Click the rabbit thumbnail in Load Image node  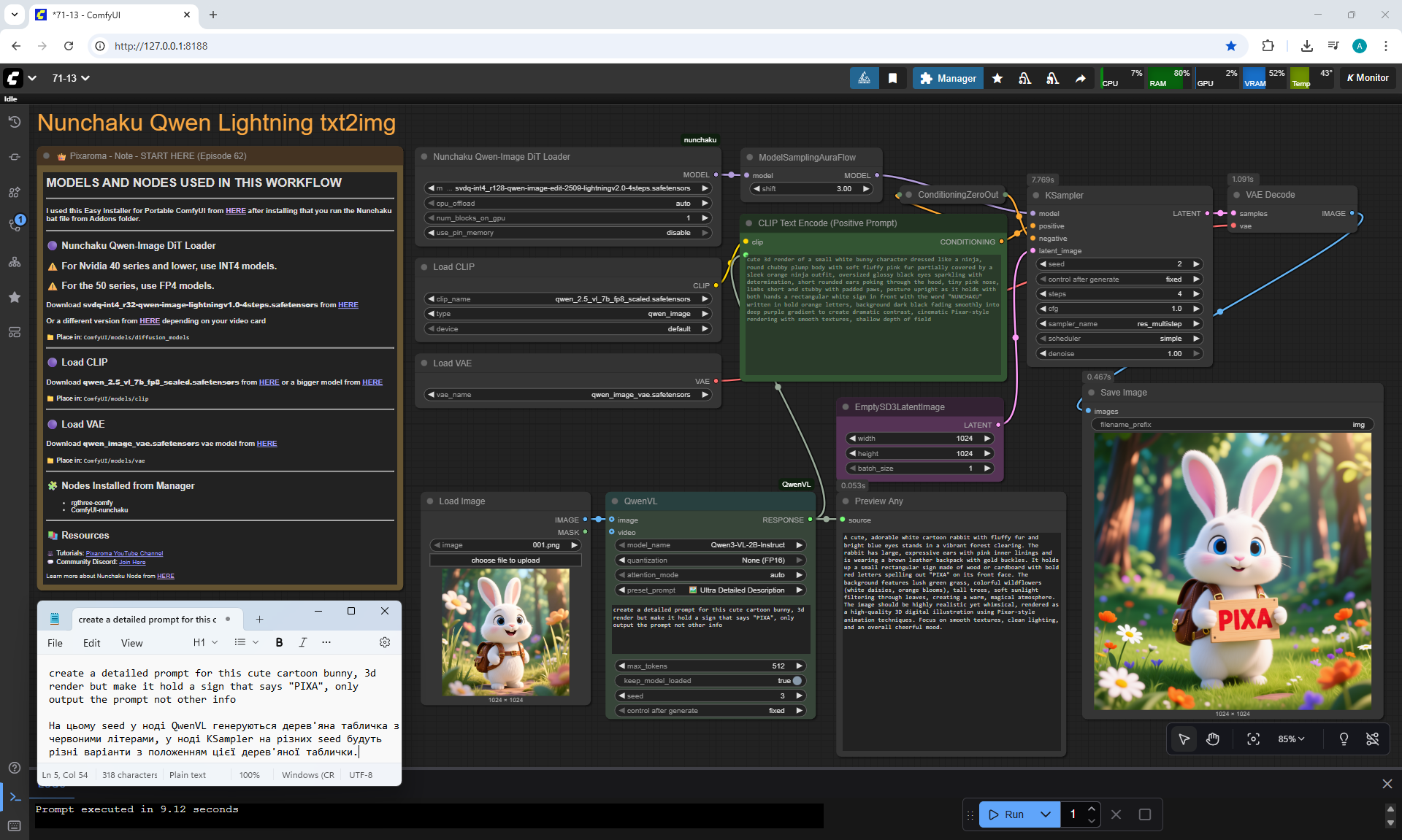[x=505, y=632]
